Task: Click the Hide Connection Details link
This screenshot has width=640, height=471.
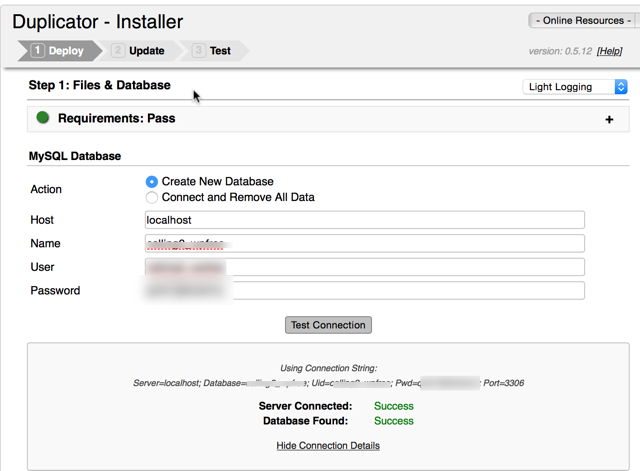Action: 328,445
